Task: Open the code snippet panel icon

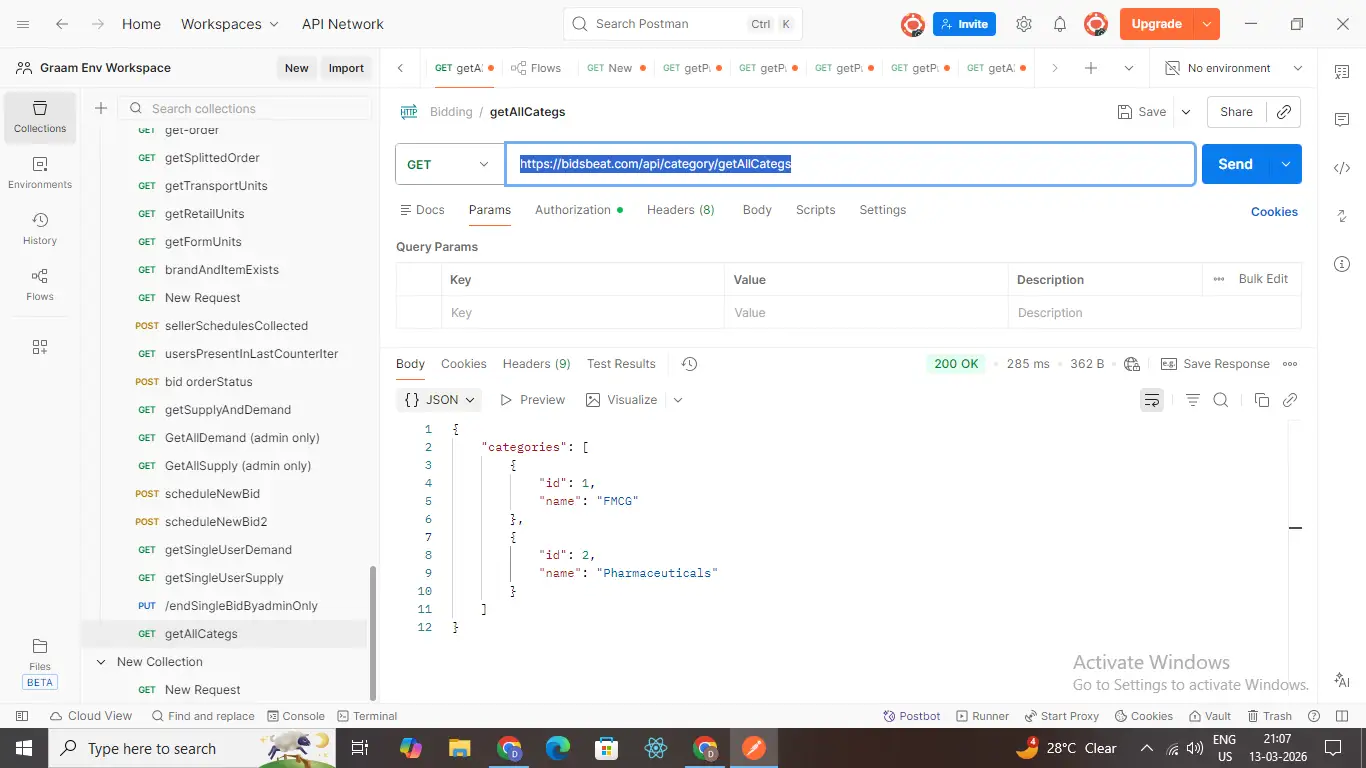Action: [x=1342, y=168]
